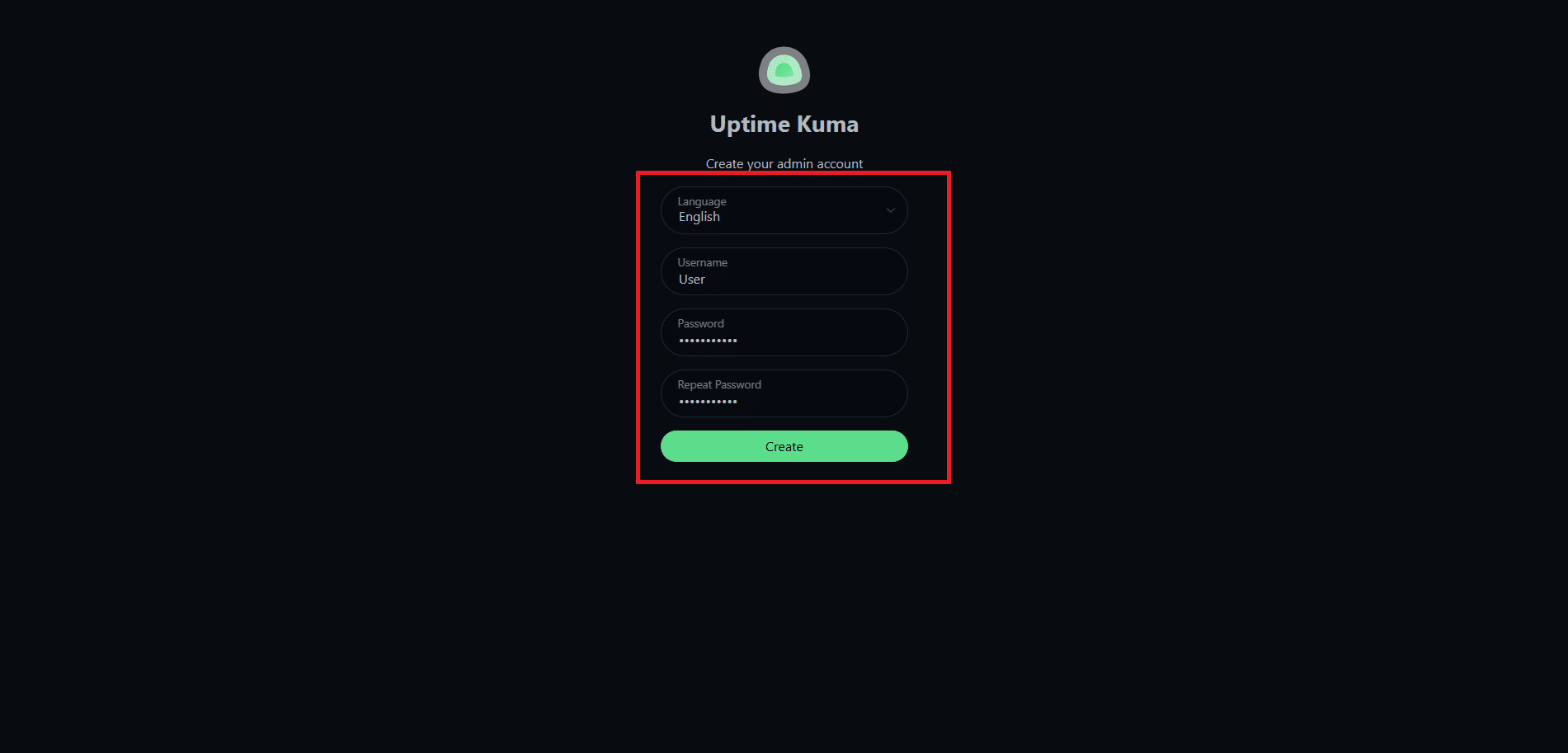Click the Language field label

702,201
